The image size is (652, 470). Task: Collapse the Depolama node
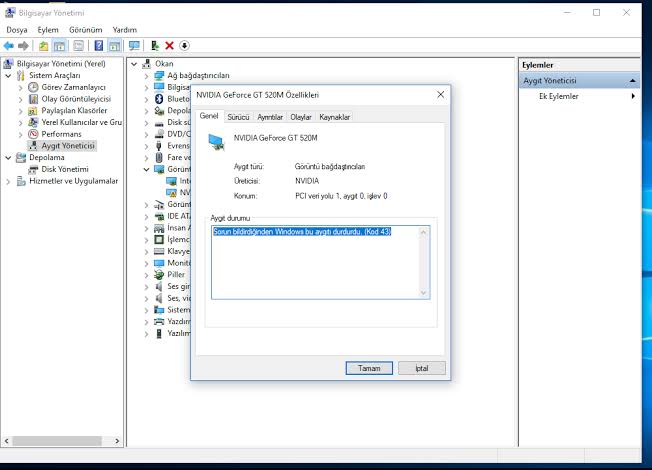tap(8, 158)
